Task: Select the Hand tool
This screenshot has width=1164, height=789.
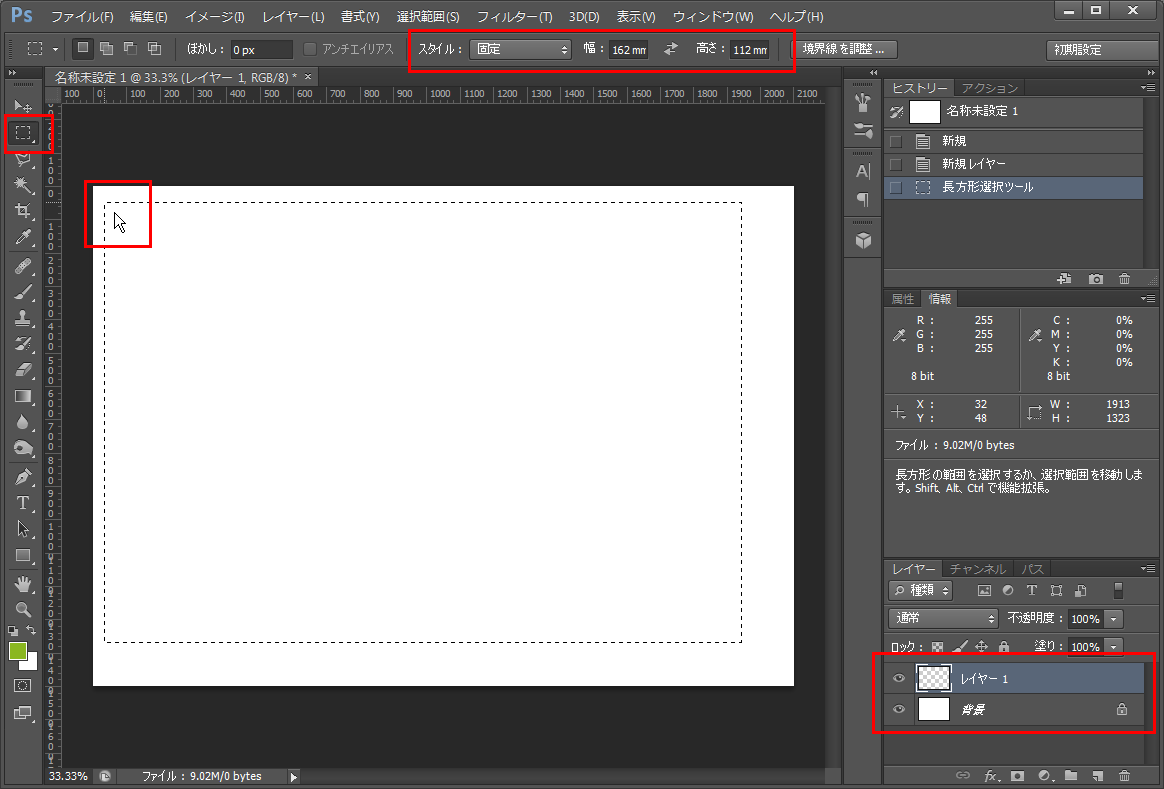Action: [23, 583]
